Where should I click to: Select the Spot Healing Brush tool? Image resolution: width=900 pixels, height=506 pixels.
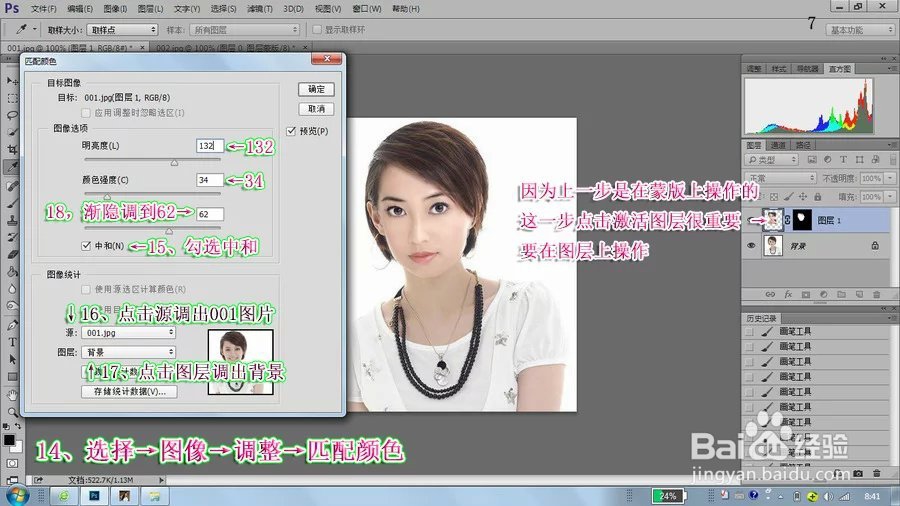point(11,185)
